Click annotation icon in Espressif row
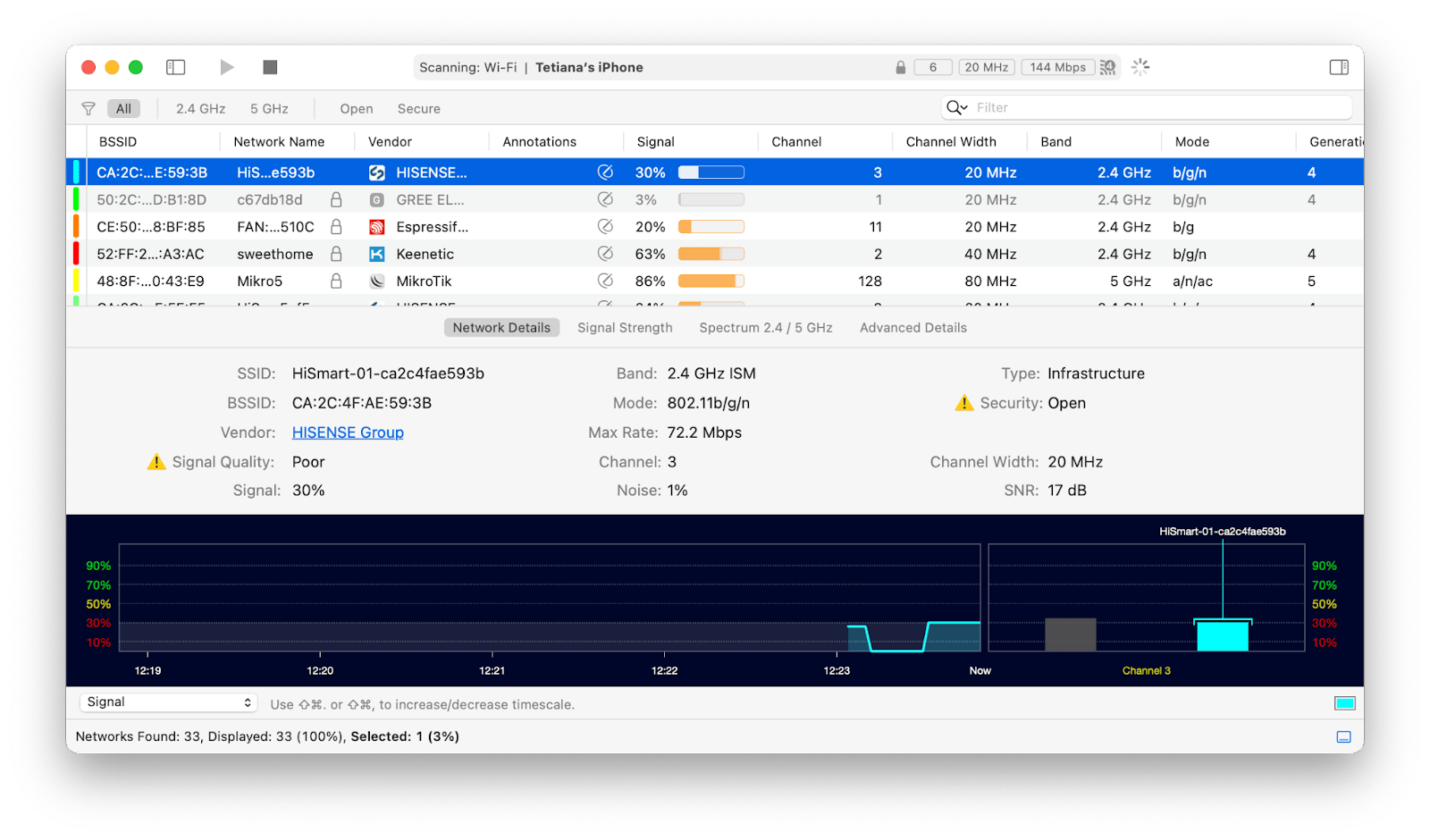Image resolution: width=1430 pixels, height=840 pixels. pos(605,226)
